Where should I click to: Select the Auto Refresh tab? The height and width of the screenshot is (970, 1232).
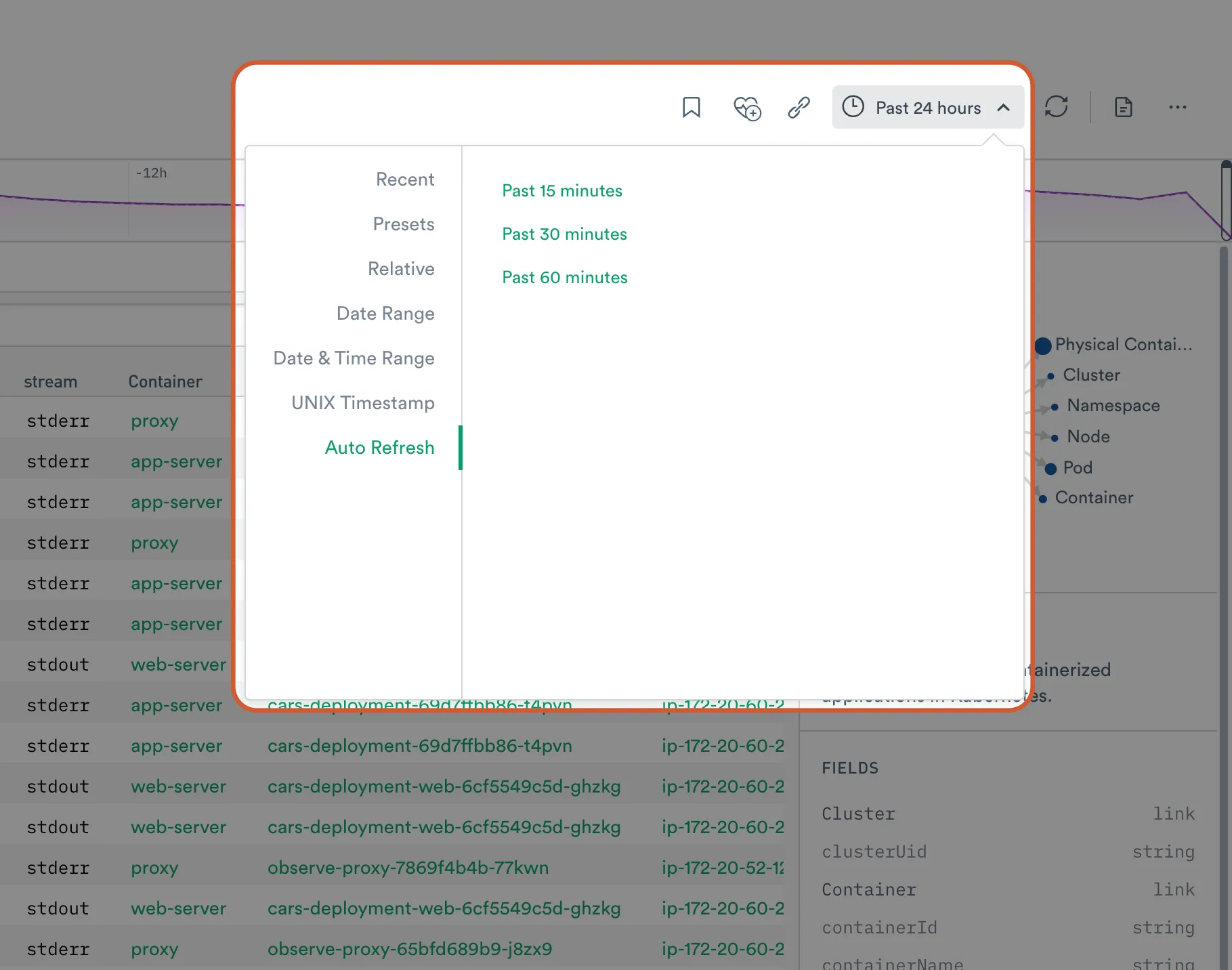pos(379,448)
